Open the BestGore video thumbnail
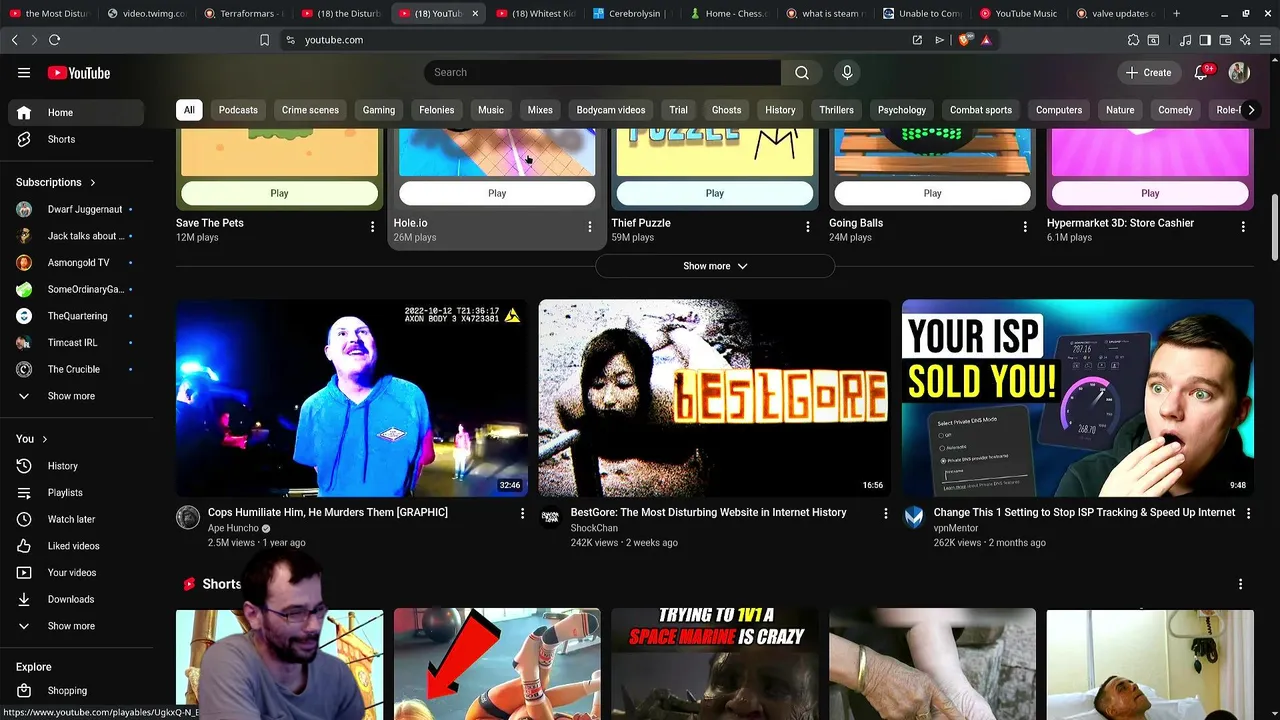Viewport: 1280px width, 720px height. pyautogui.click(x=714, y=398)
